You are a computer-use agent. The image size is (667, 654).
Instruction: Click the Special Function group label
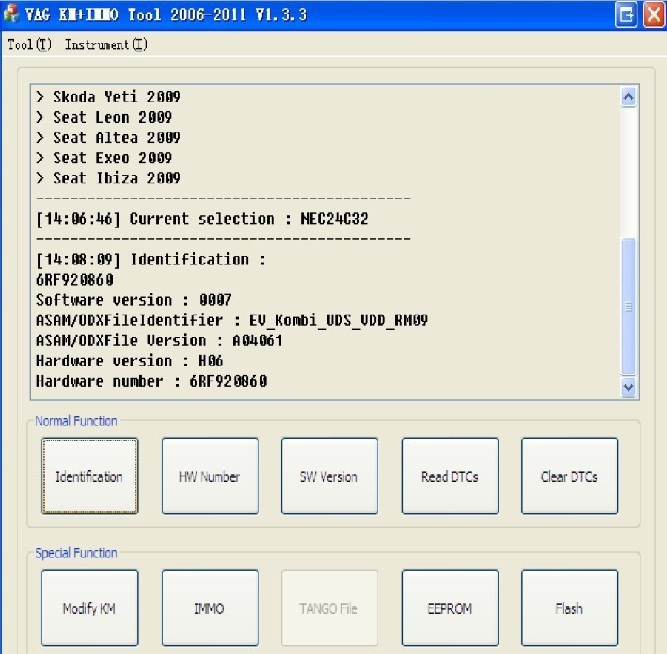pyautogui.click(x=76, y=553)
